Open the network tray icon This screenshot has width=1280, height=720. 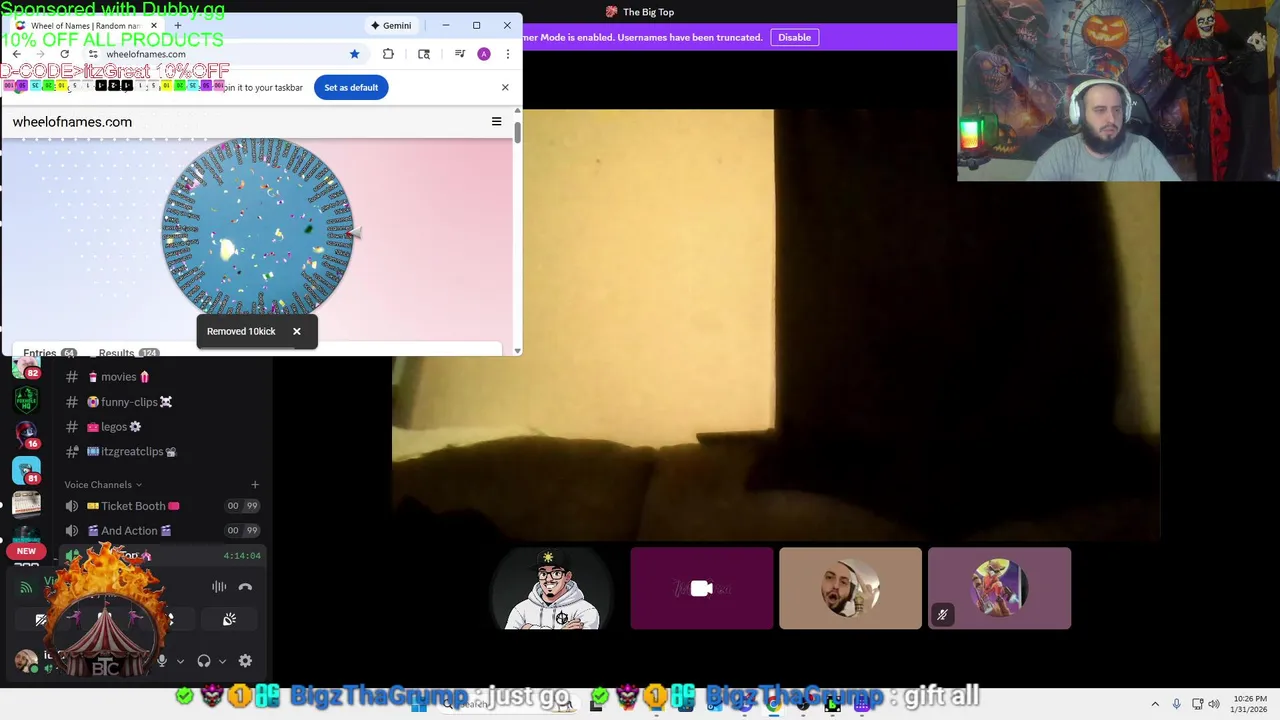(1197, 704)
